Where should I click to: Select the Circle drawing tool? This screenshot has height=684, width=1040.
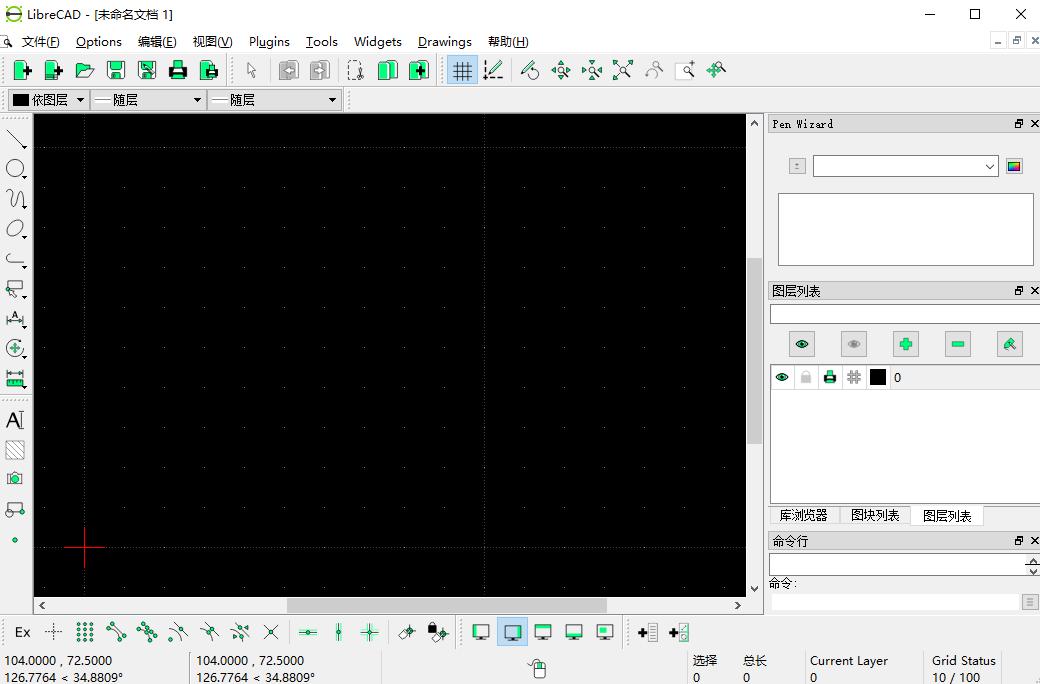pyautogui.click(x=15, y=169)
